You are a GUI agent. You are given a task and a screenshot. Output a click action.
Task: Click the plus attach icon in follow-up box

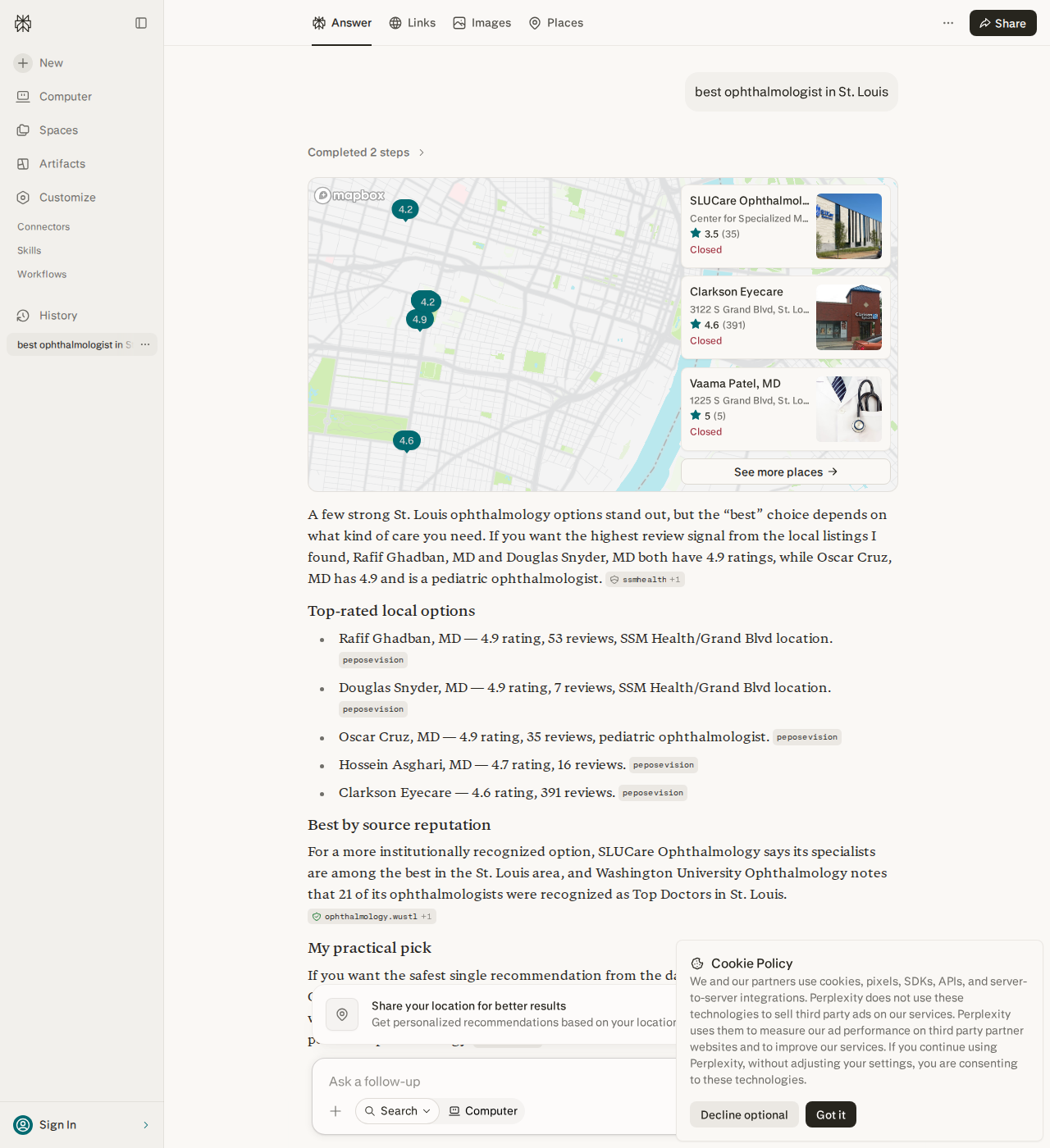336,1111
